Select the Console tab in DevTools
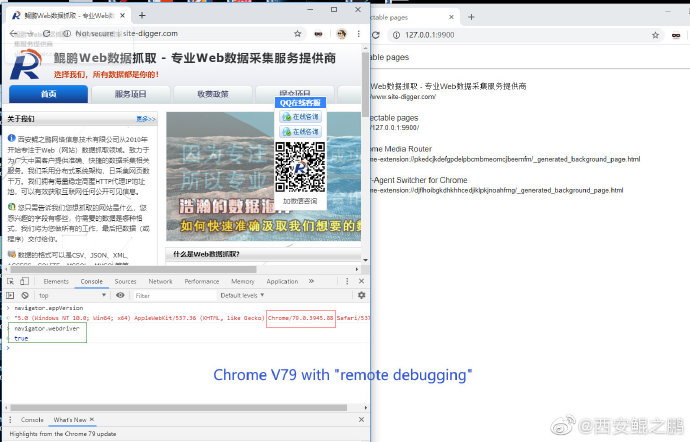Screen dimensions: 690x442 pyautogui.click(x=92, y=281)
